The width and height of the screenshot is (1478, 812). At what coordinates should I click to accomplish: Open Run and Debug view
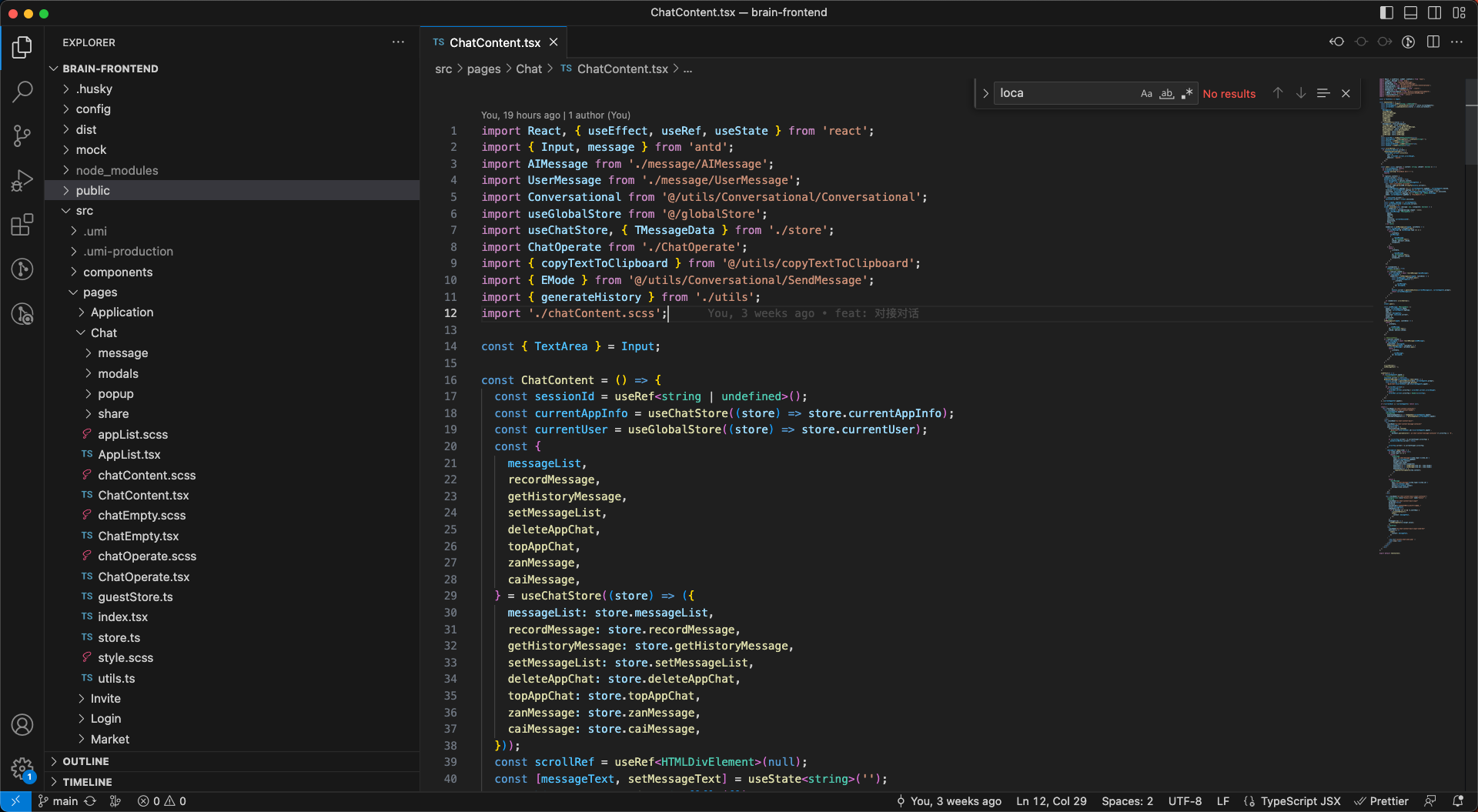click(x=22, y=181)
